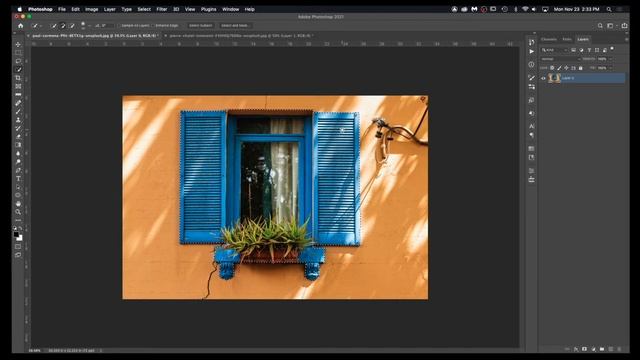Viewport: 640px width, 360px height.
Task: Hide the layer with eye icon
Action: tap(543, 78)
